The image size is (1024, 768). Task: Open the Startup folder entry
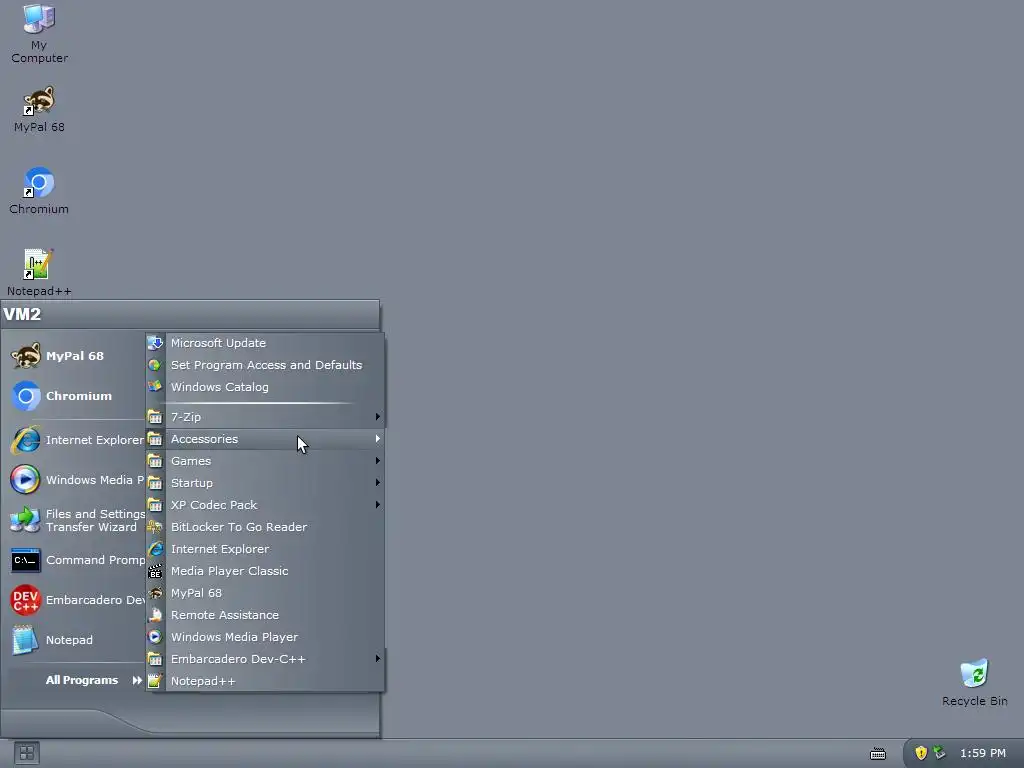pyautogui.click(x=264, y=483)
